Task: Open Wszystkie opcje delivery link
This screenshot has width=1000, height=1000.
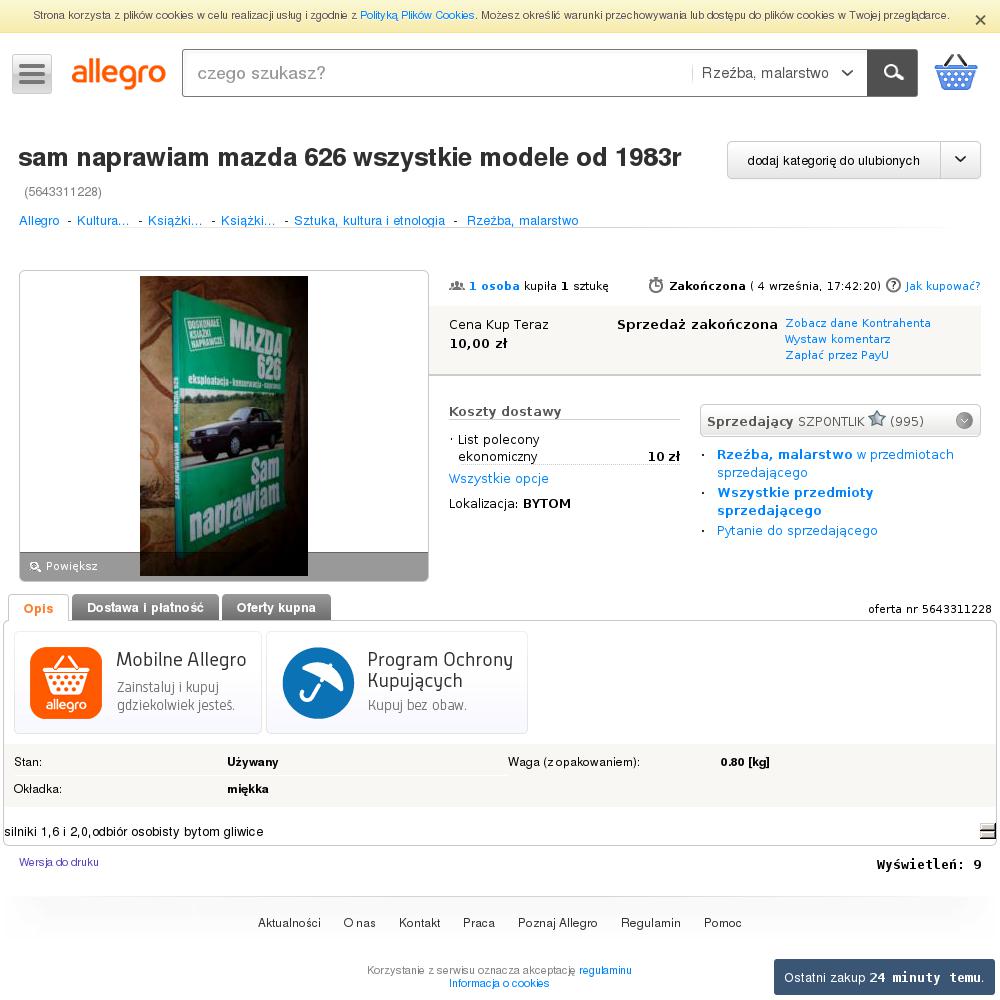Action: coord(499,478)
